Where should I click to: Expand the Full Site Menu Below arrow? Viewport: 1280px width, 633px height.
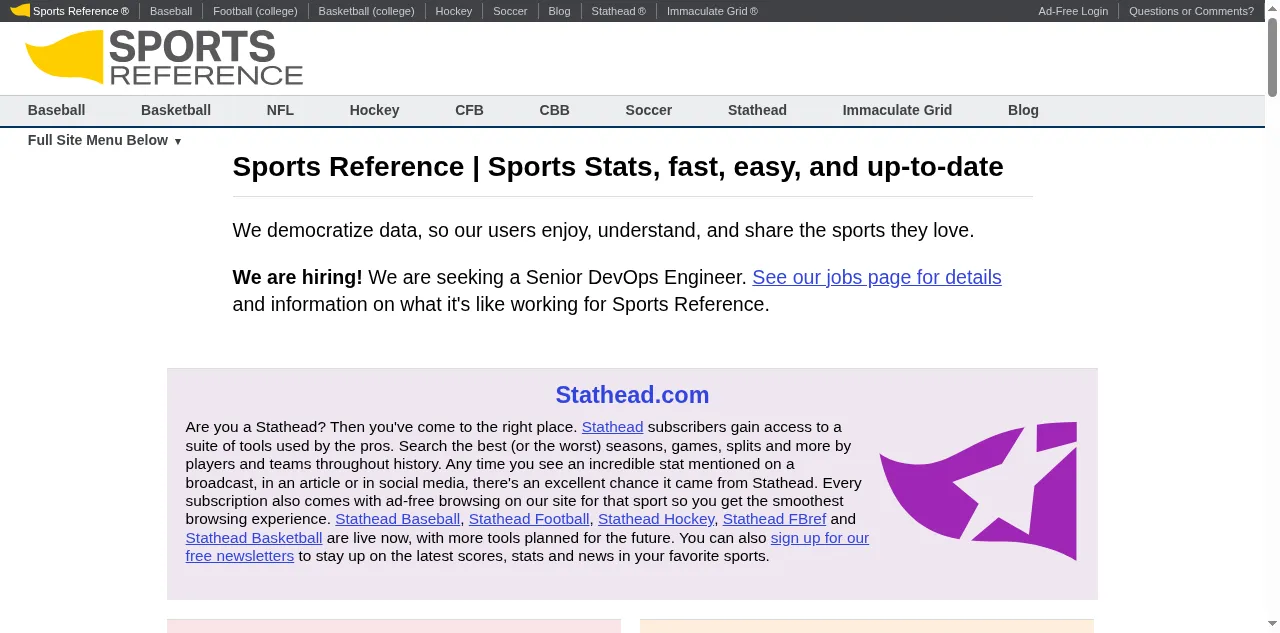click(x=177, y=141)
